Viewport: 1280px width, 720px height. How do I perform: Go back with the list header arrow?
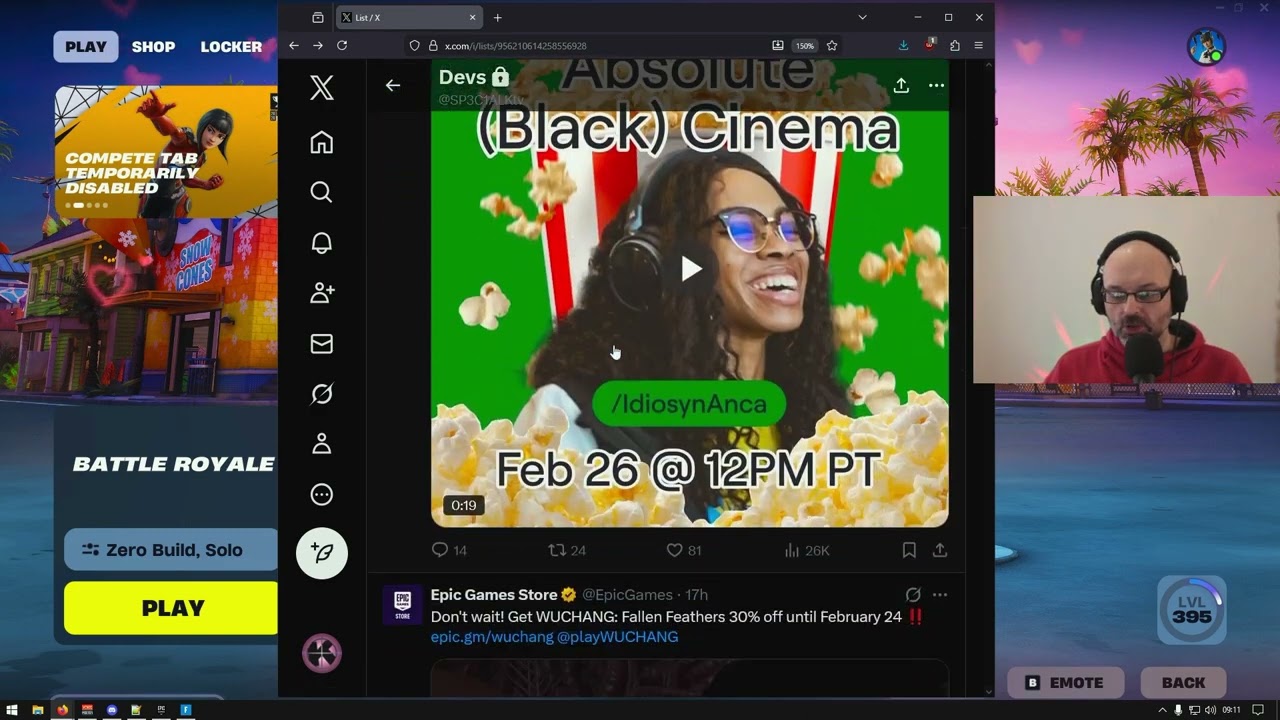coord(393,86)
